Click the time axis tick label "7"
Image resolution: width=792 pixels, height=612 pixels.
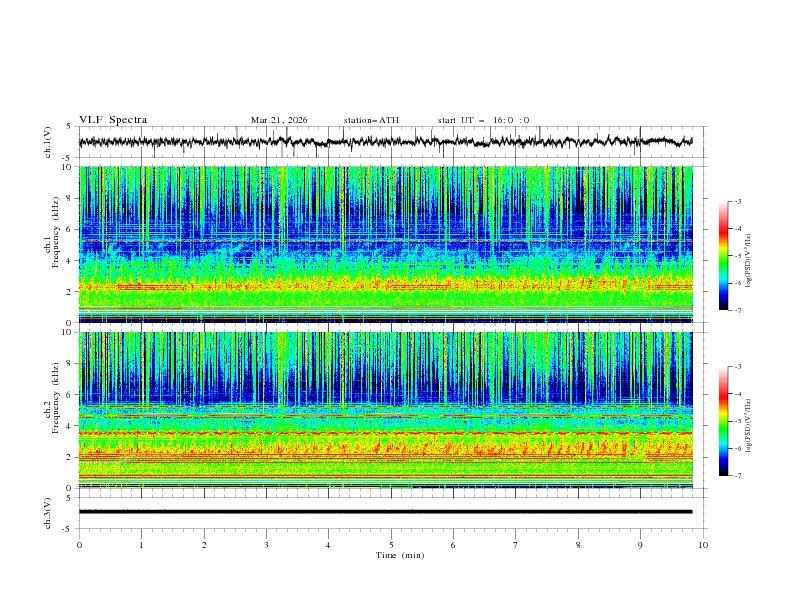[515, 545]
